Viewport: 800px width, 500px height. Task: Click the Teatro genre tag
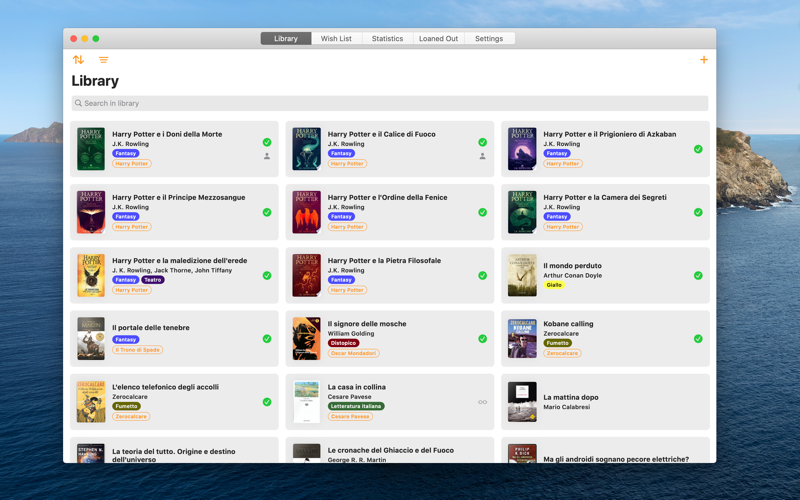pos(153,280)
